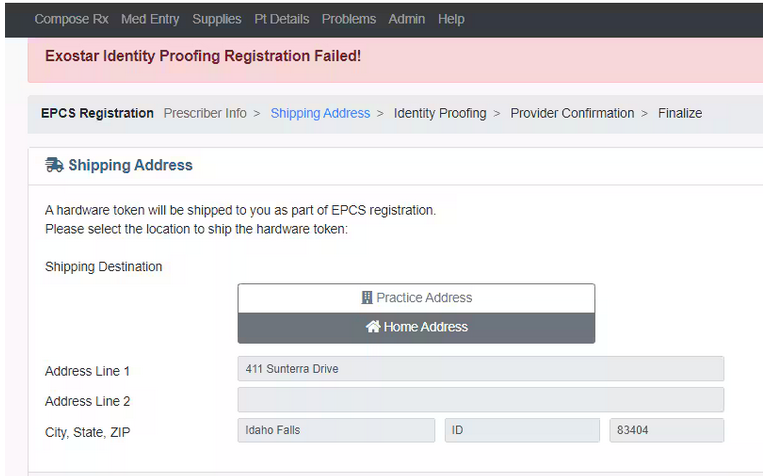The width and height of the screenshot is (775, 476).
Task: Open the Admin menu
Action: 406,19
